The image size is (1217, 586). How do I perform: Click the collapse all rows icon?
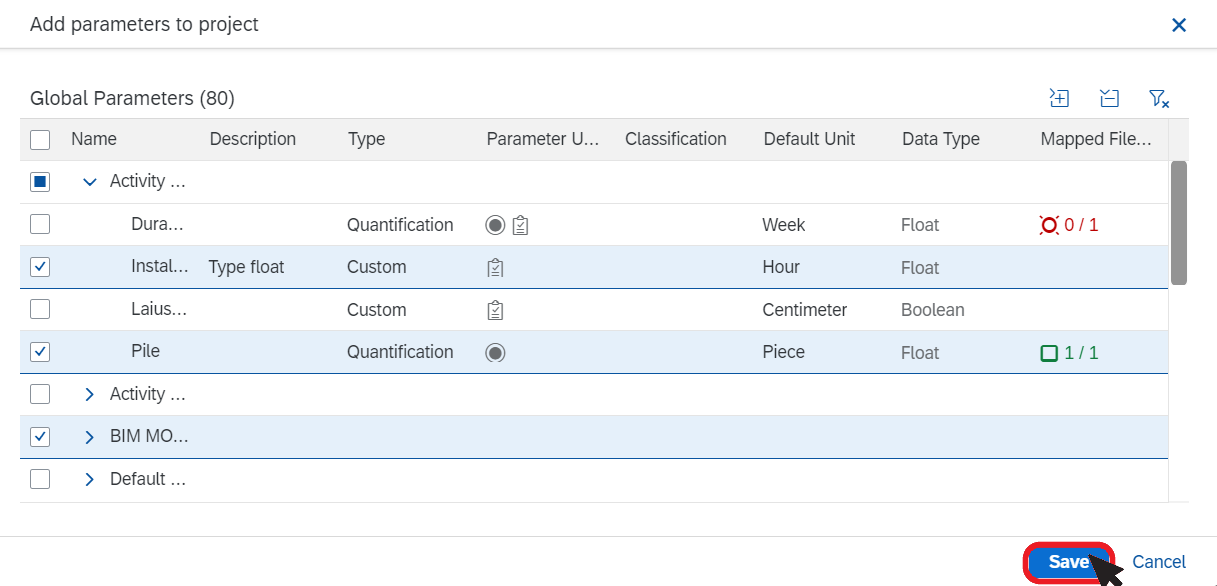pos(1108,98)
